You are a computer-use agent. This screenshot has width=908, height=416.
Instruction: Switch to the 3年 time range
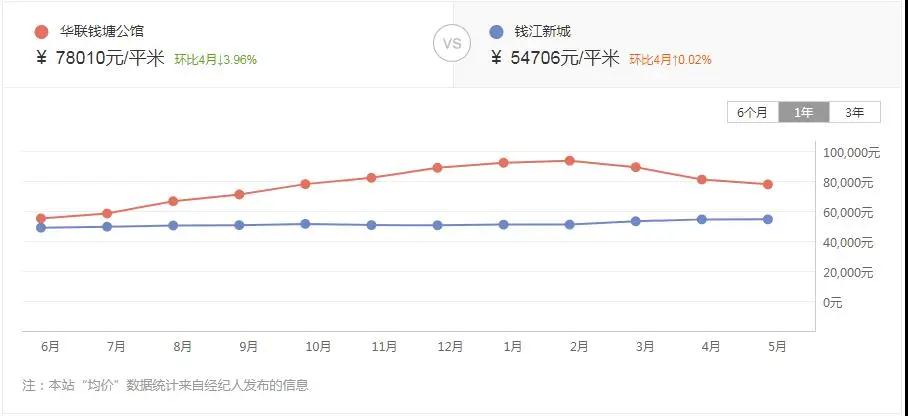click(854, 112)
